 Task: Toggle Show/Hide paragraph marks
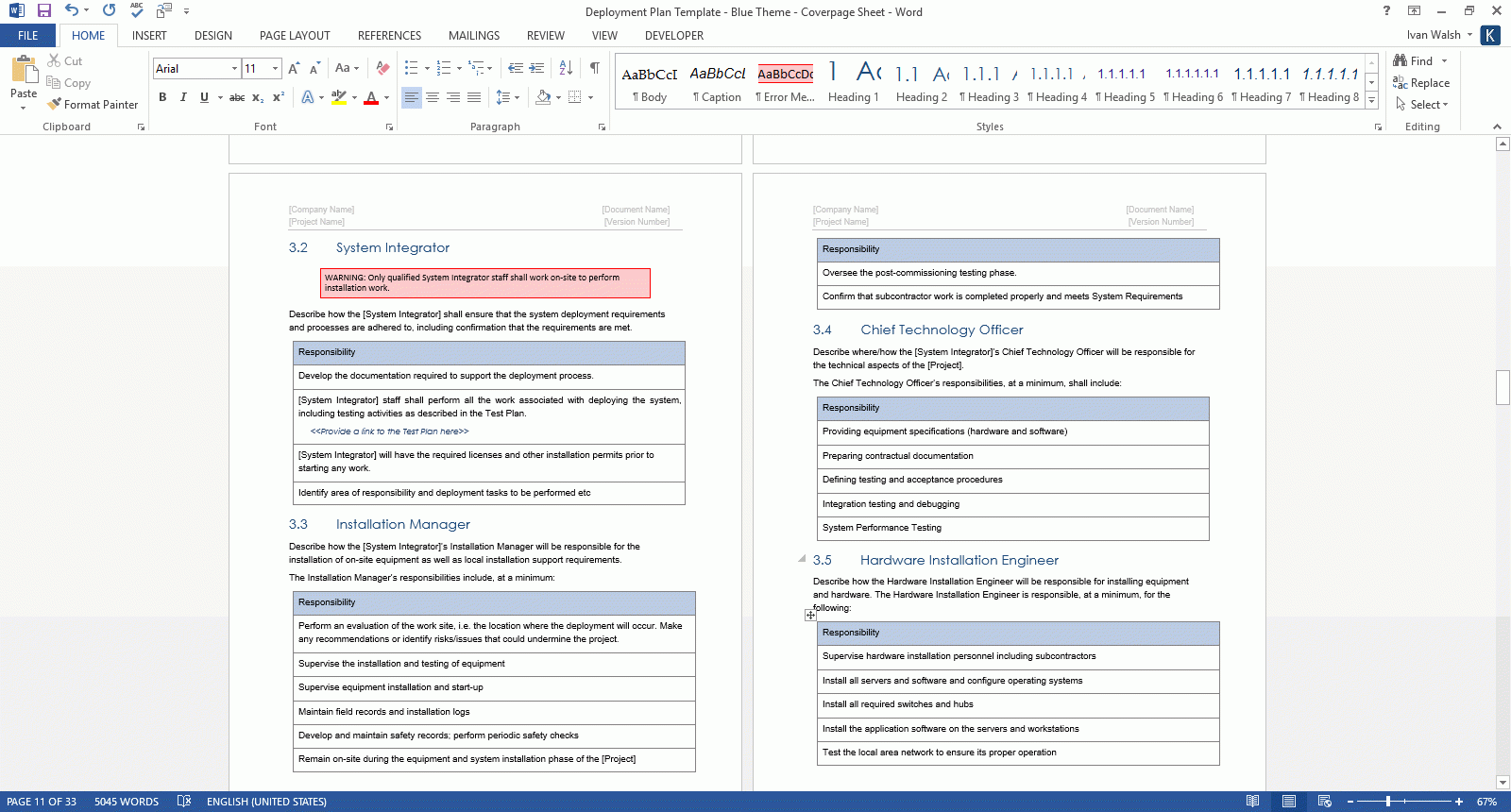pyautogui.click(x=594, y=68)
